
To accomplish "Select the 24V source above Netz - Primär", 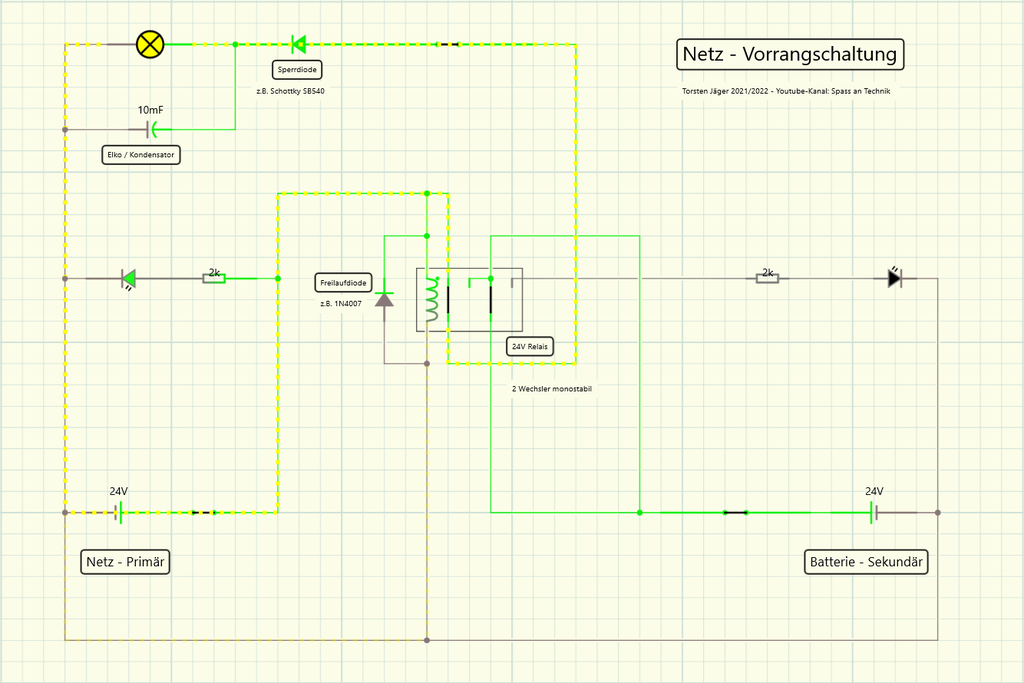I will [119, 513].
